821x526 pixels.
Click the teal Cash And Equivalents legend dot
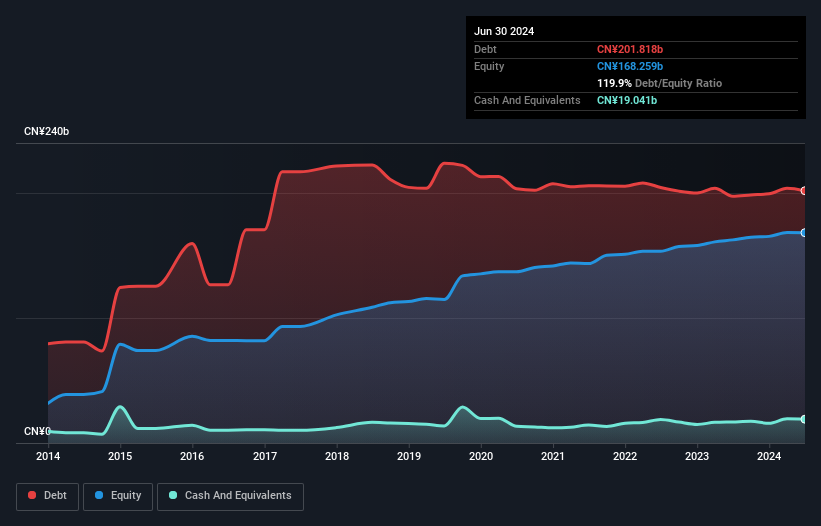(x=173, y=495)
